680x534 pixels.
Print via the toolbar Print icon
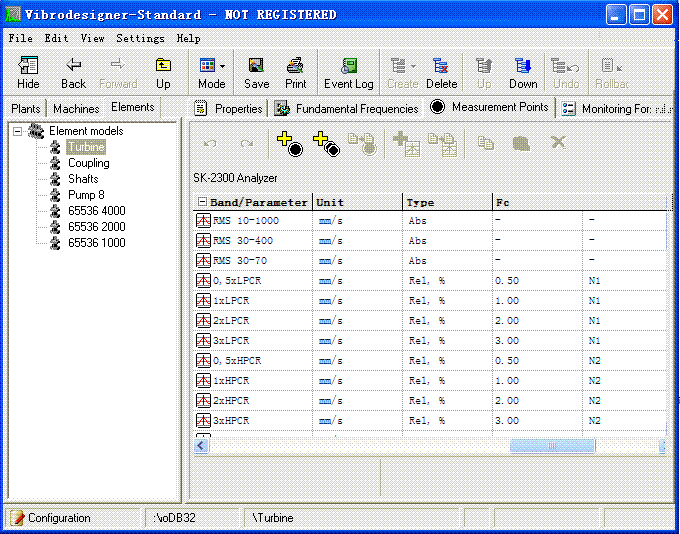click(296, 72)
